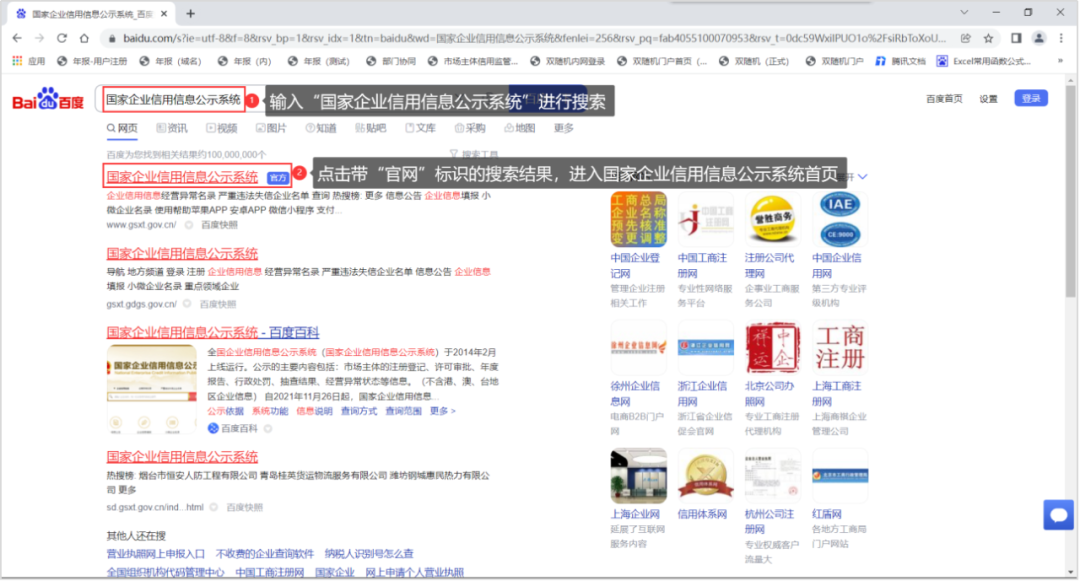Open the 年报-用户注册 bookmark
The image size is (1080, 581).
92,61
